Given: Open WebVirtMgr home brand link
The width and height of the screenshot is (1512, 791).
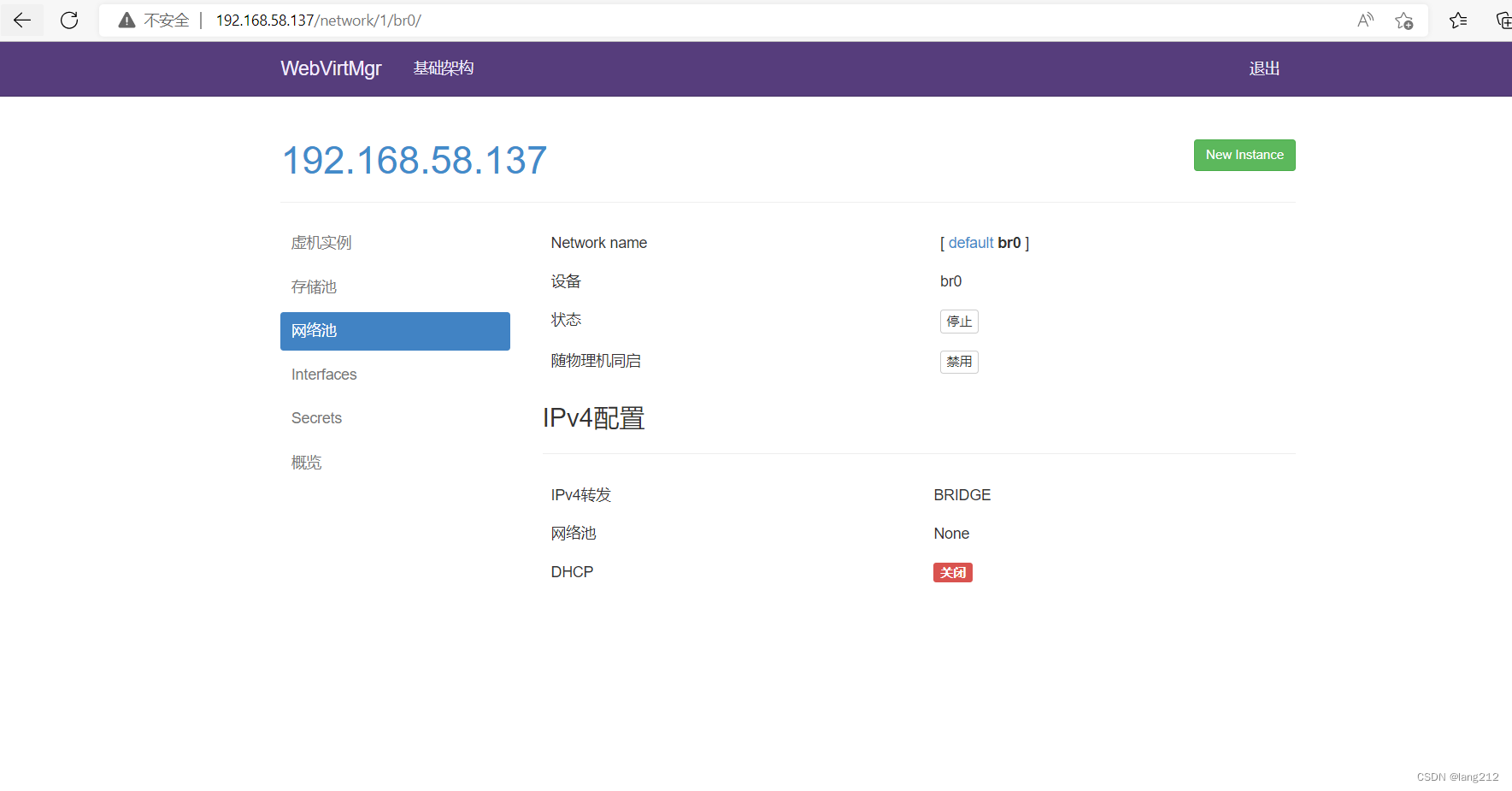Looking at the screenshot, I should [x=331, y=68].
